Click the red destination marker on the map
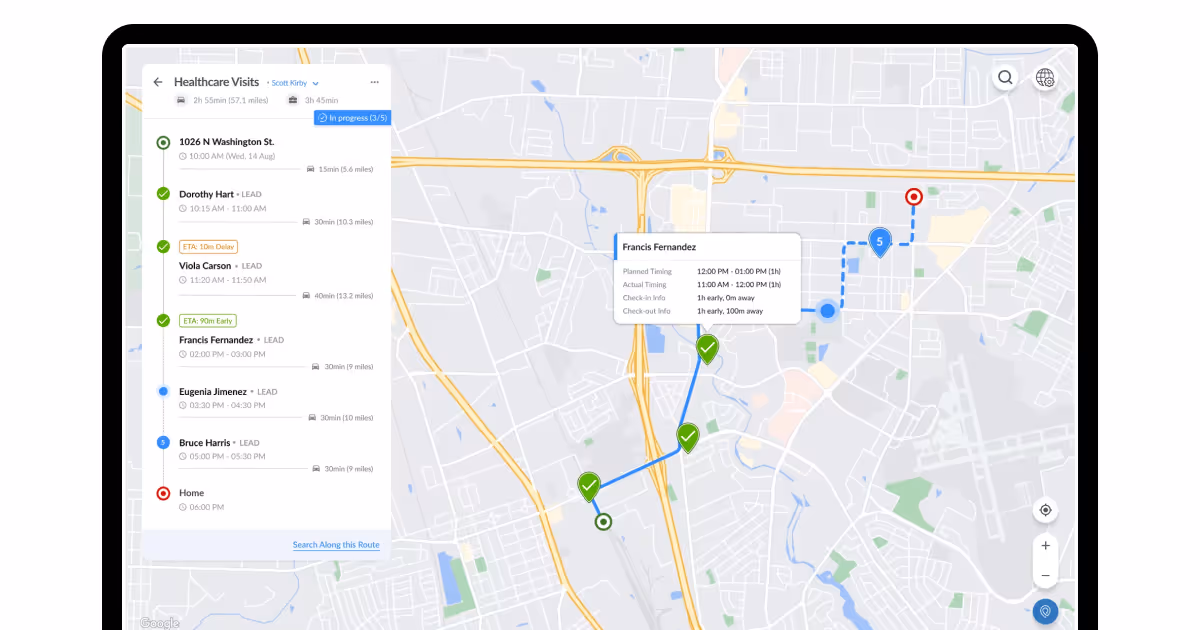1200x630 pixels. click(913, 197)
